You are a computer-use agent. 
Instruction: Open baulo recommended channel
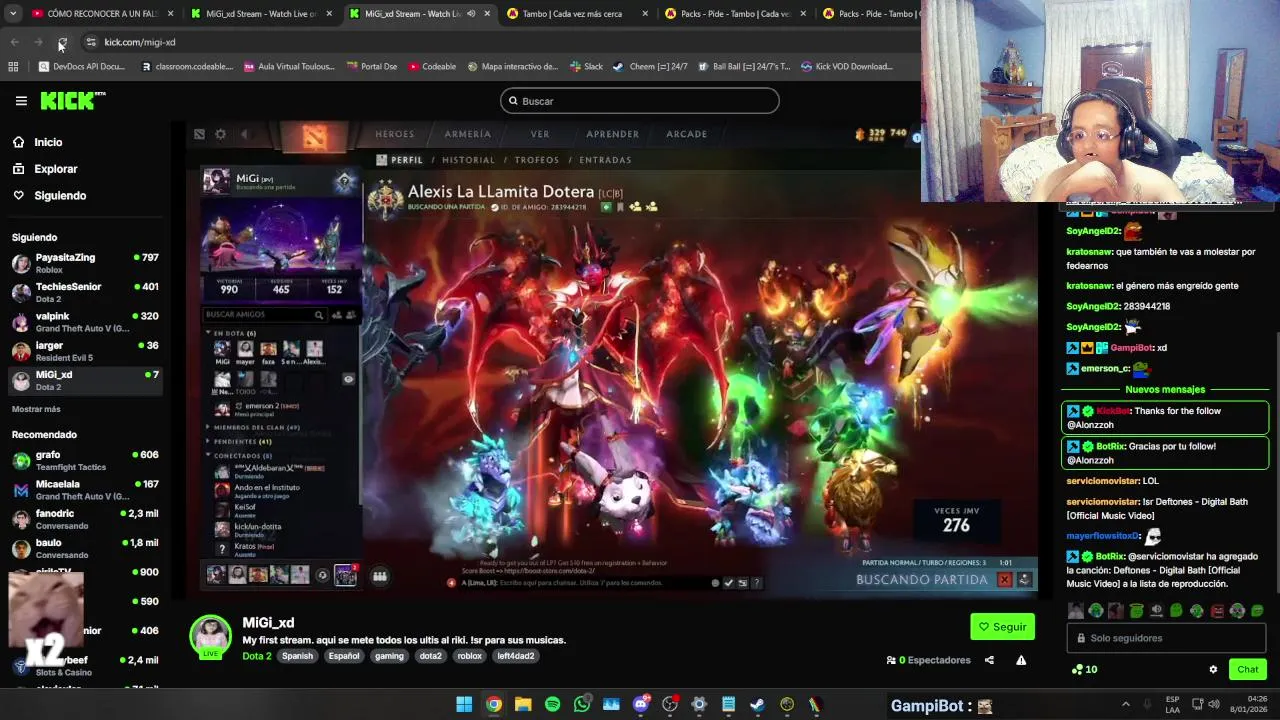(x=85, y=548)
